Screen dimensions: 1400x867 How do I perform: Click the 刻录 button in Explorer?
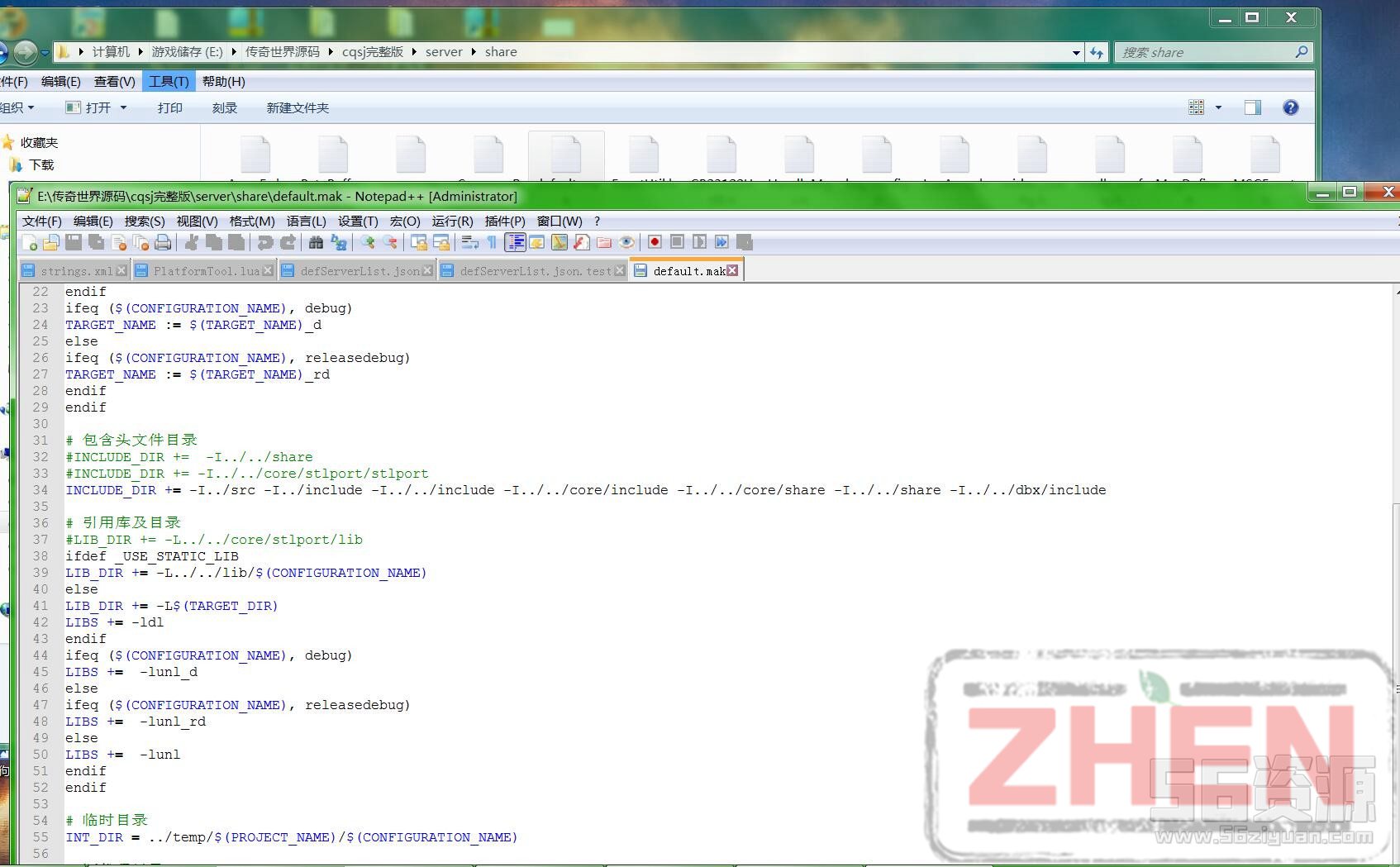pos(224,108)
